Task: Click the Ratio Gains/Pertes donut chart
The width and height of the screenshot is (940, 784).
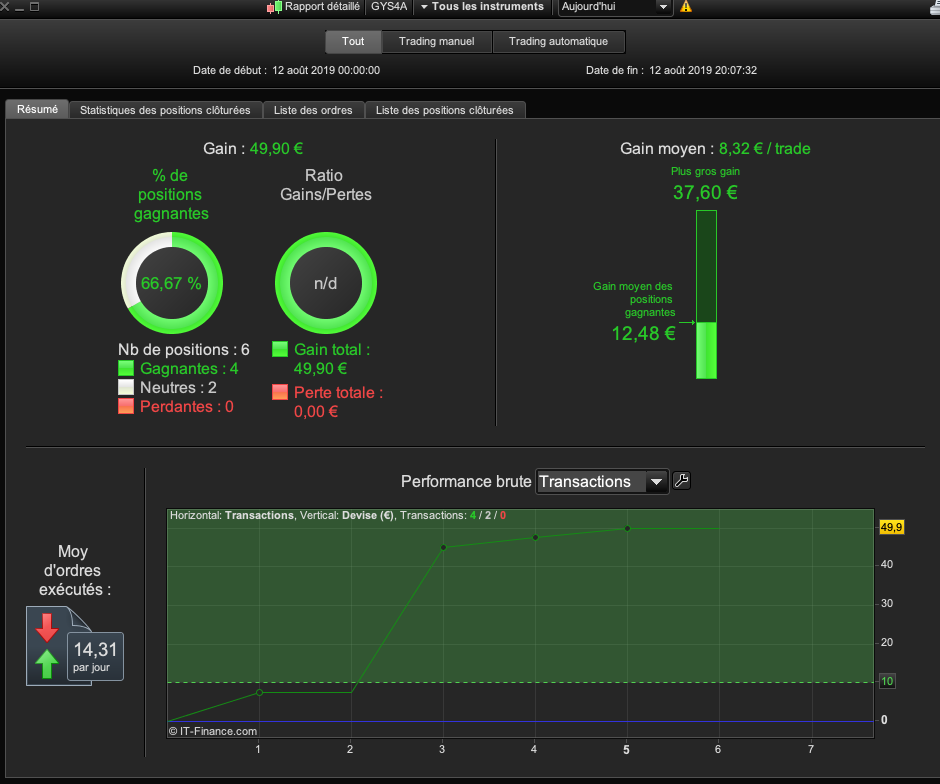Action: [x=326, y=283]
